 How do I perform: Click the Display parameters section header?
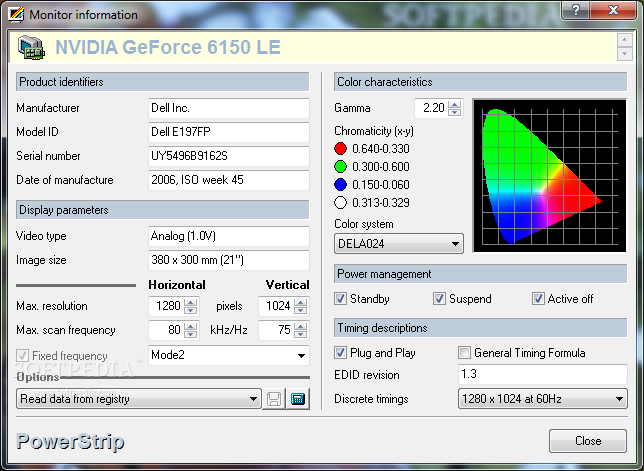point(163,210)
